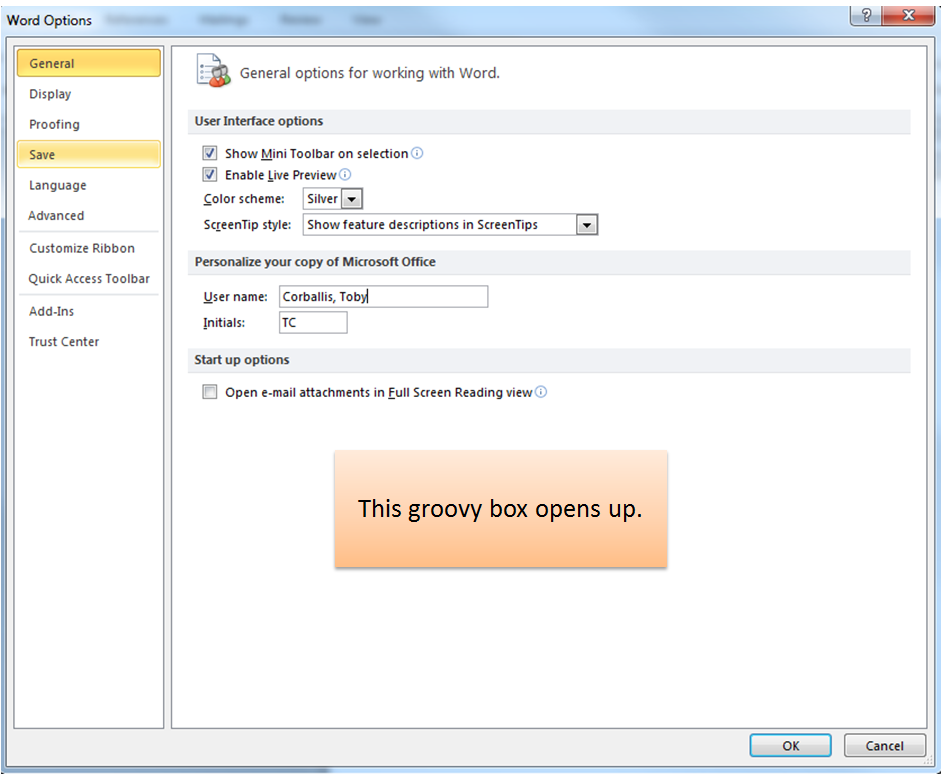Click the 'ScreenTip style:' label
946x777 pixels.
pyautogui.click(x=247, y=225)
